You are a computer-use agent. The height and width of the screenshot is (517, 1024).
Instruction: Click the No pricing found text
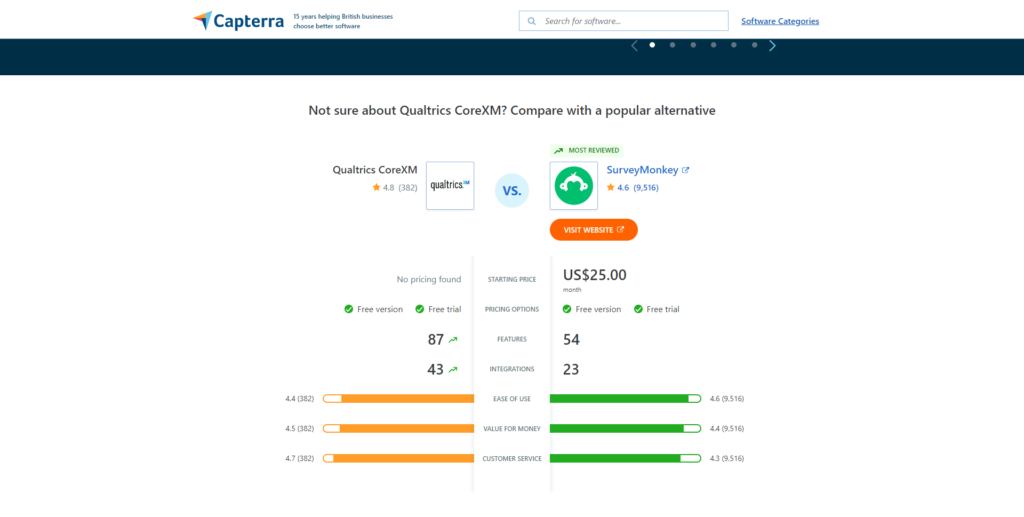[429, 279]
